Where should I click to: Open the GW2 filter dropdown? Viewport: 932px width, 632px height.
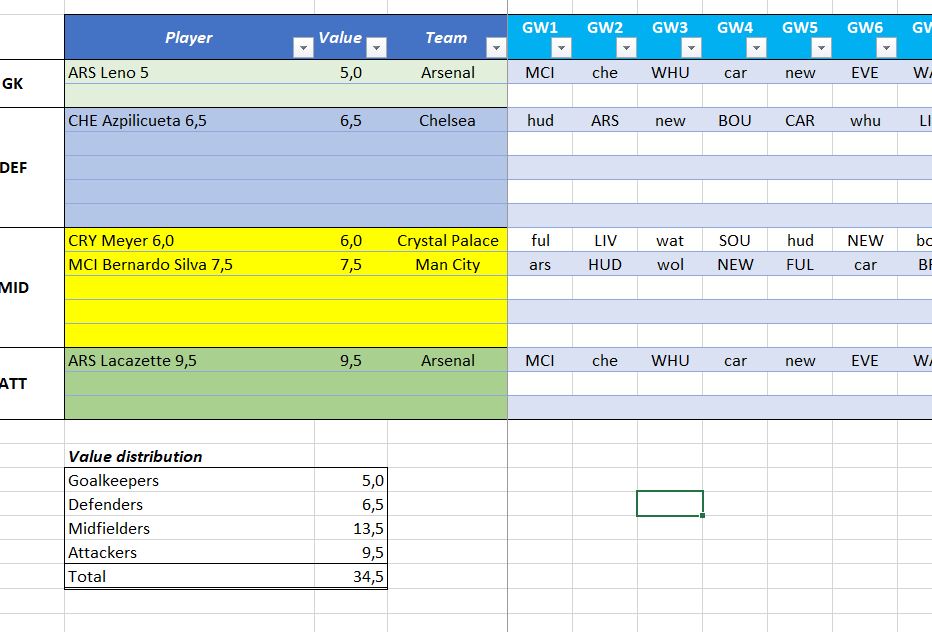[x=626, y=47]
